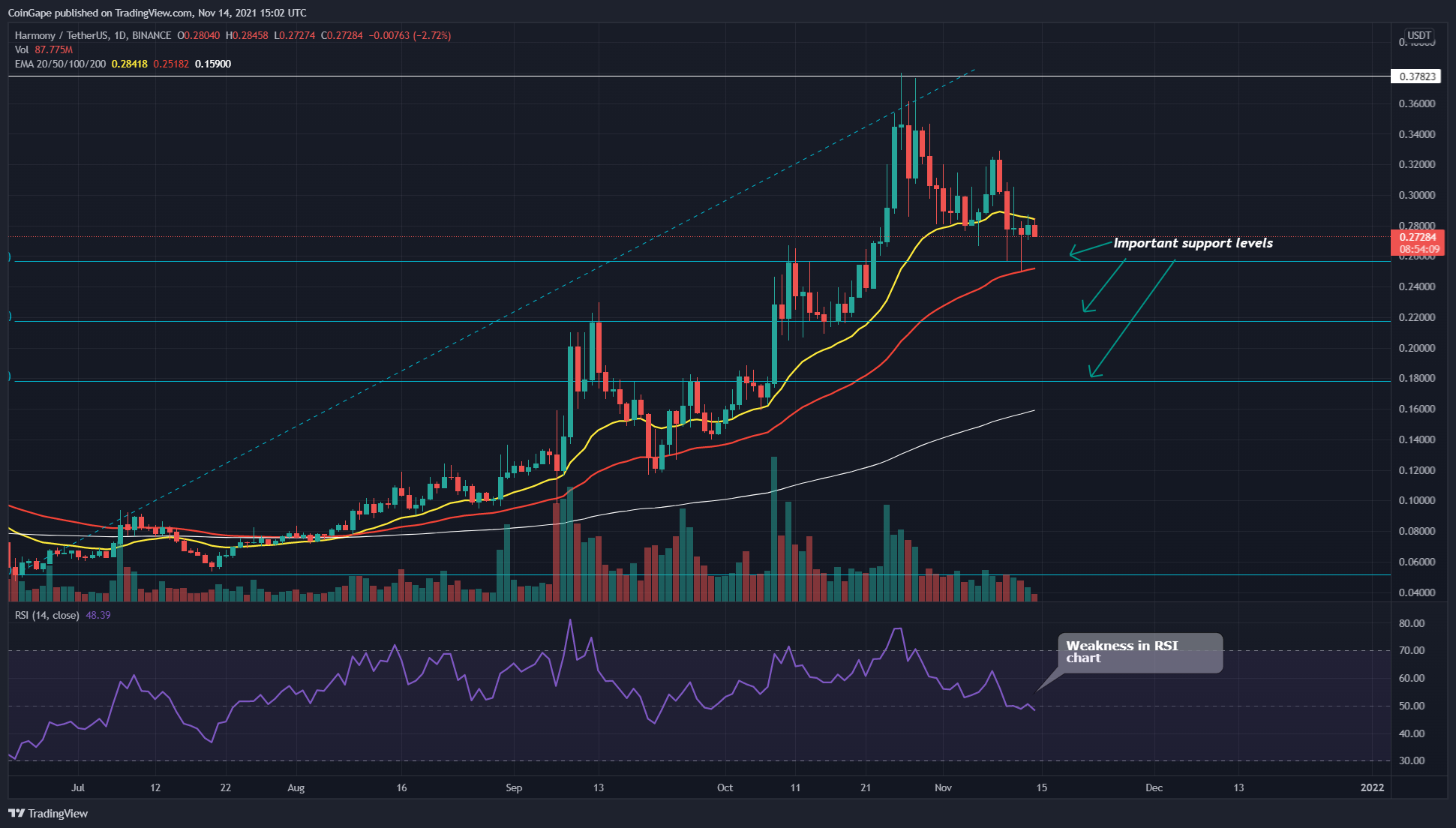Click the yellow EMA value 0.28418
The image size is (1456, 828).
coord(129,64)
